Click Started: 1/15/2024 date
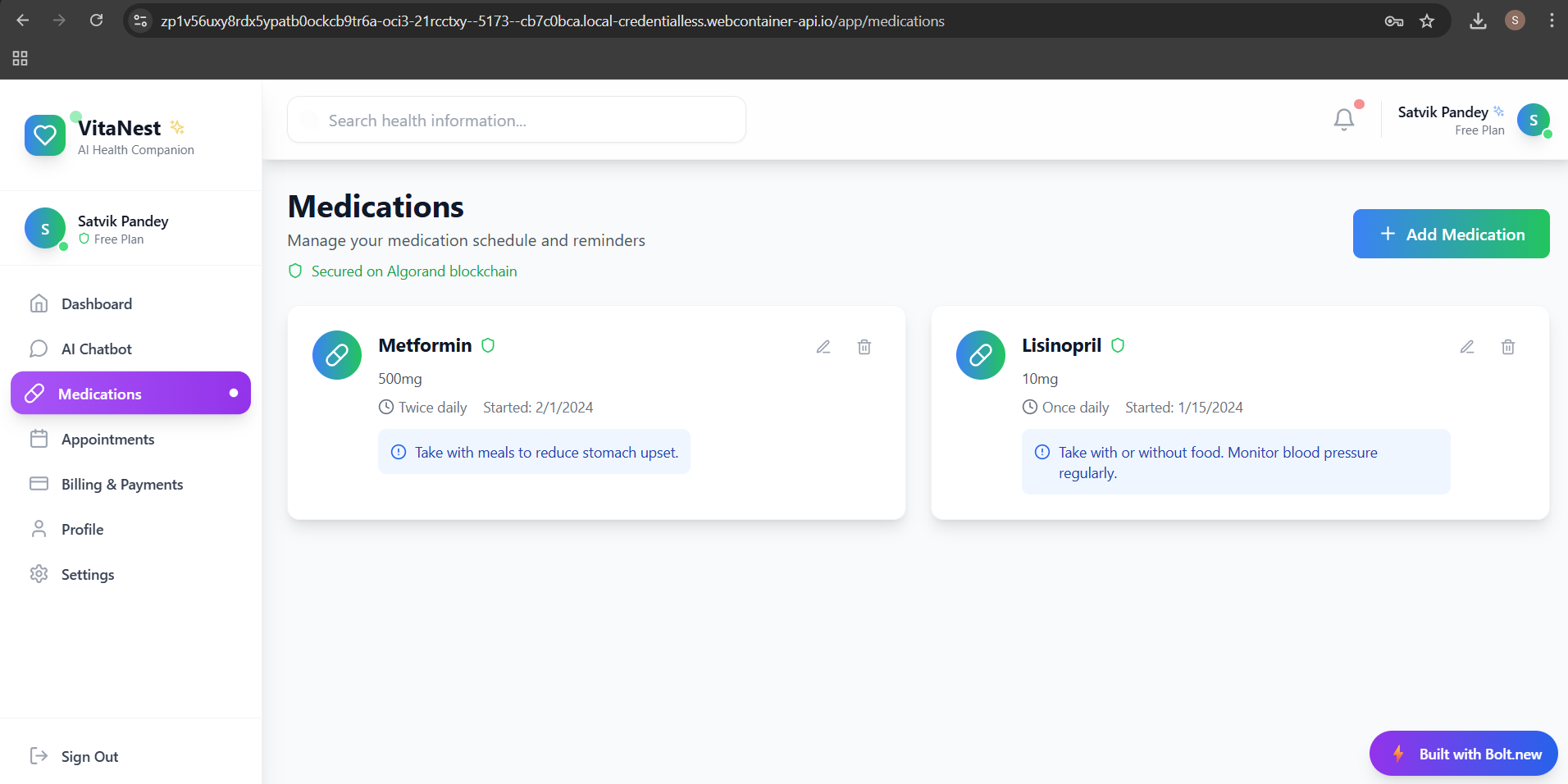This screenshot has width=1568, height=784. 1184,408
